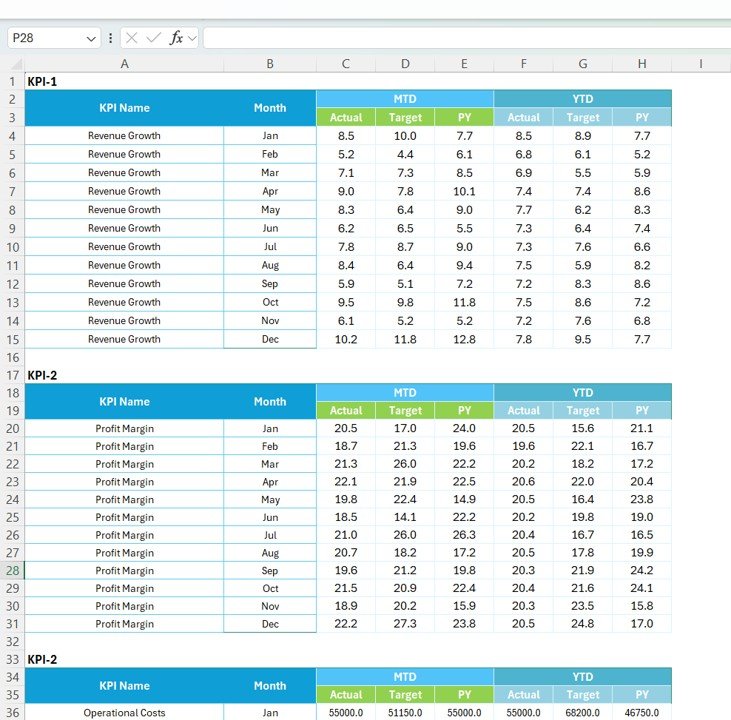Click into the formula bar input
Viewport: 731px width, 720px height.
467,38
